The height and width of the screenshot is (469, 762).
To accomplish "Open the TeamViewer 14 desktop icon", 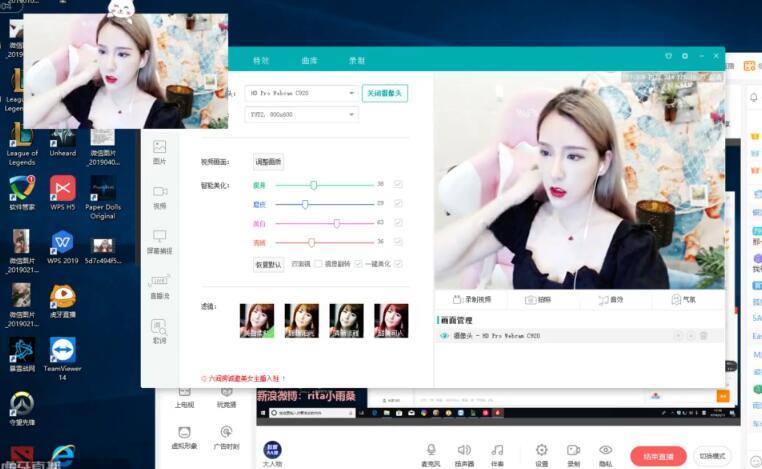I will (63, 359).
